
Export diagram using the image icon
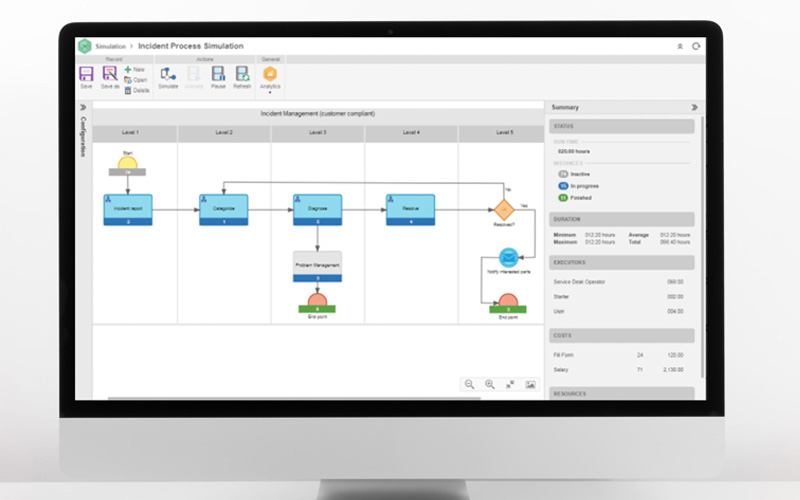tap(530, 384)
